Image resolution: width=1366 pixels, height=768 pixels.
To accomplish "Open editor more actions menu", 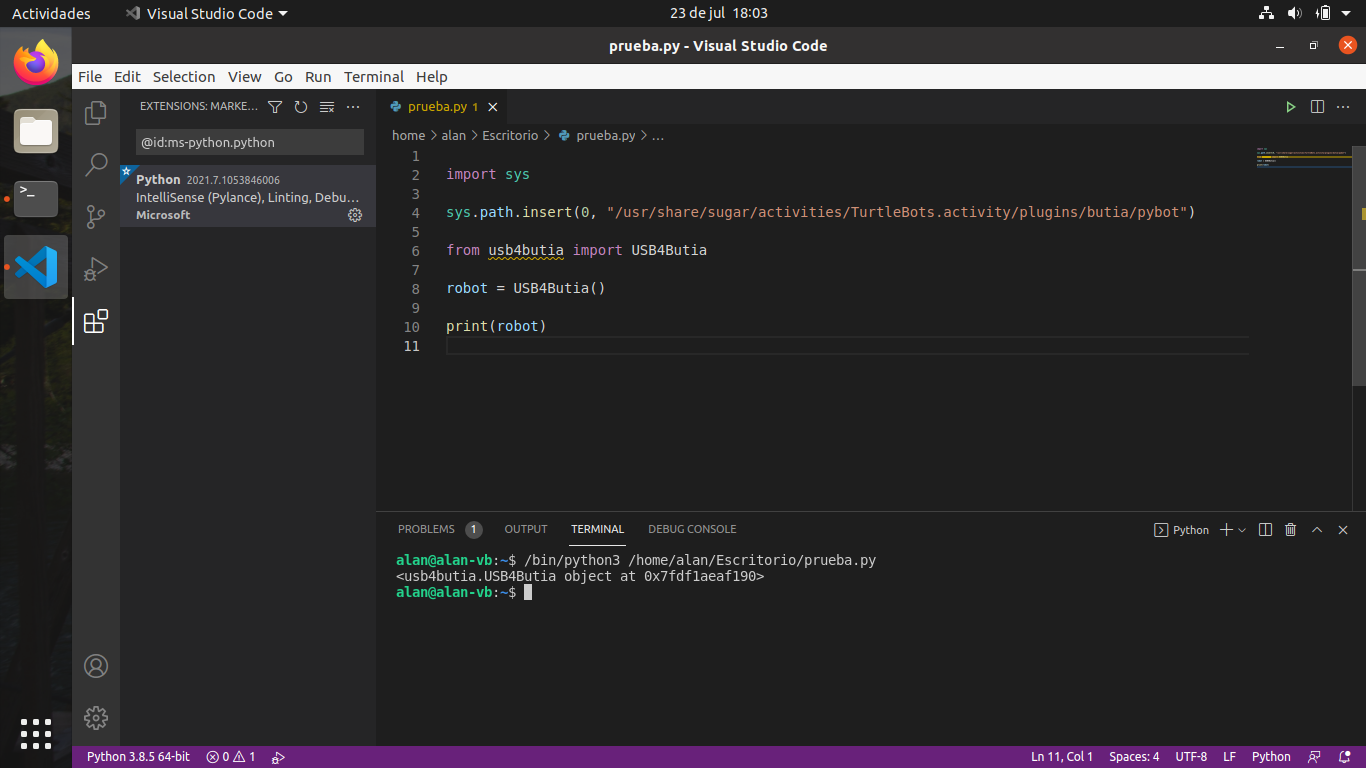I will click(x=1344, y=106).
